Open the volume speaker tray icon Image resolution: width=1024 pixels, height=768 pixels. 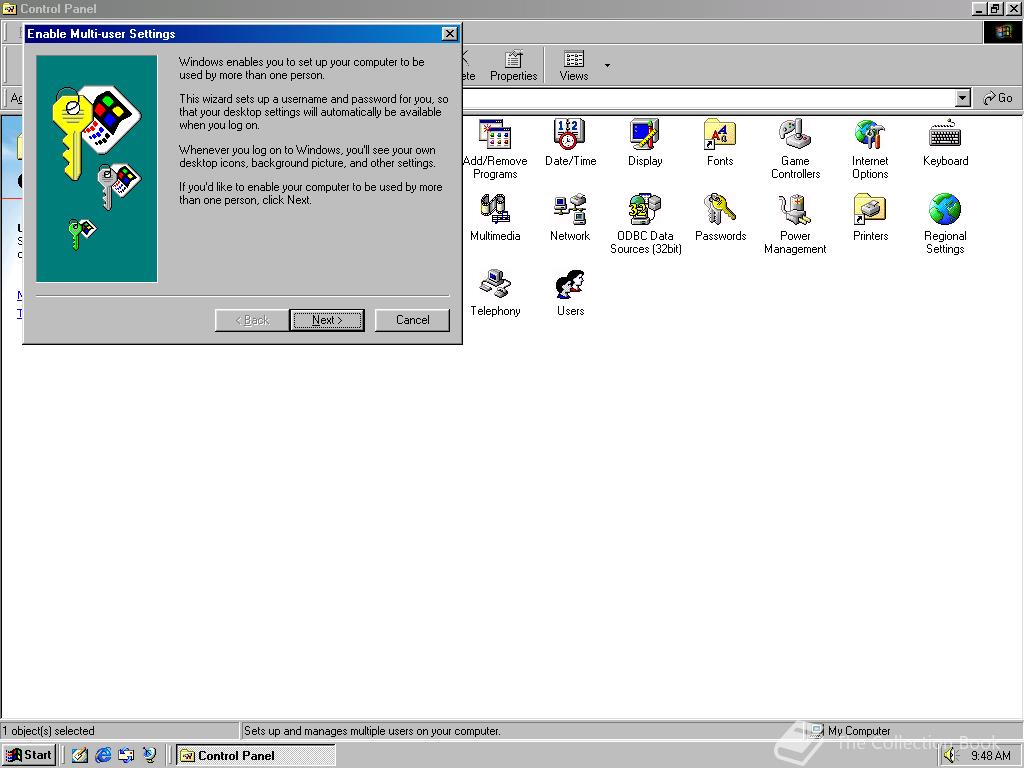point(950,756)
